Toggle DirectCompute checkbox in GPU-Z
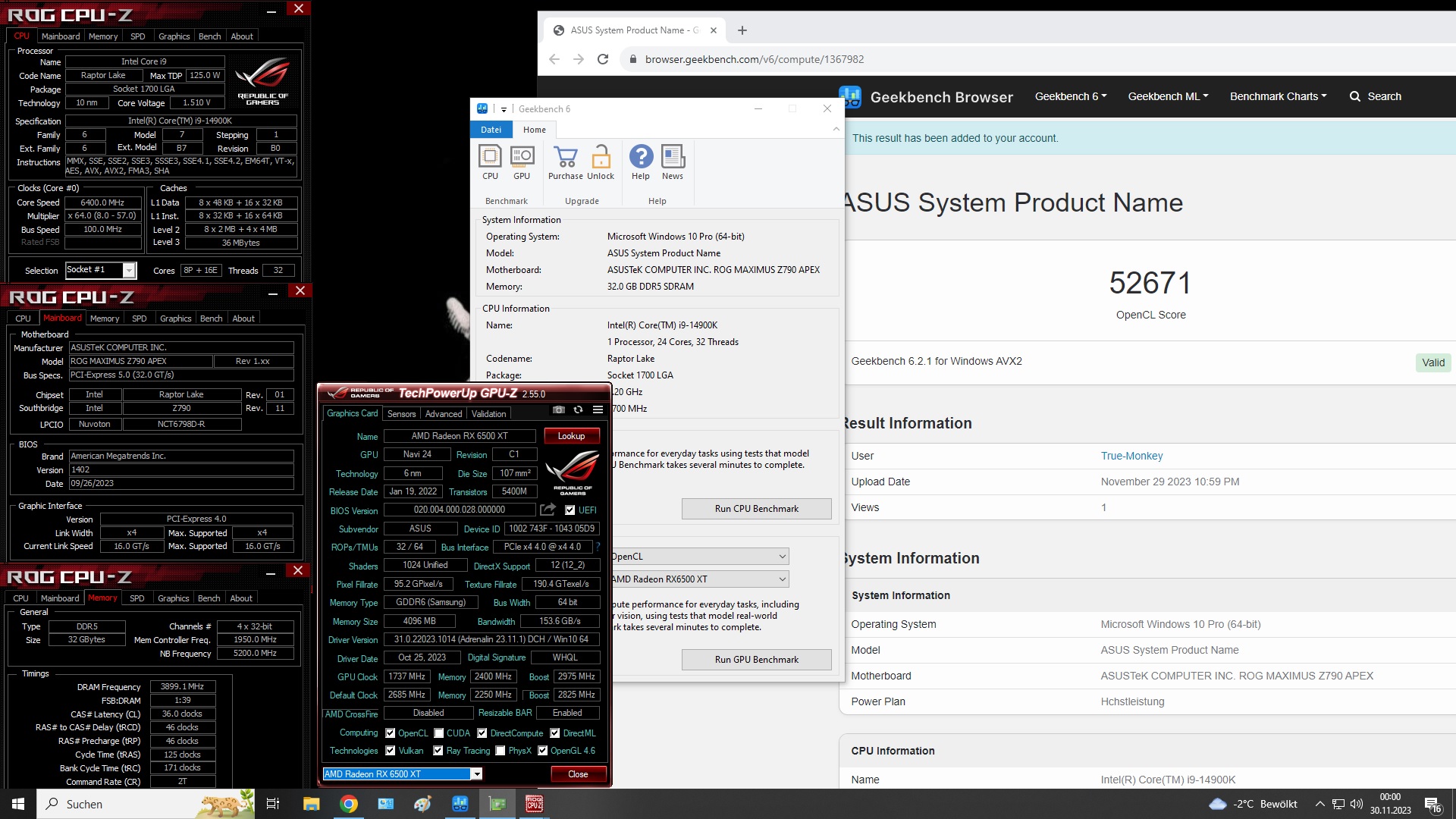1456x819 pixels. point(482,733)
